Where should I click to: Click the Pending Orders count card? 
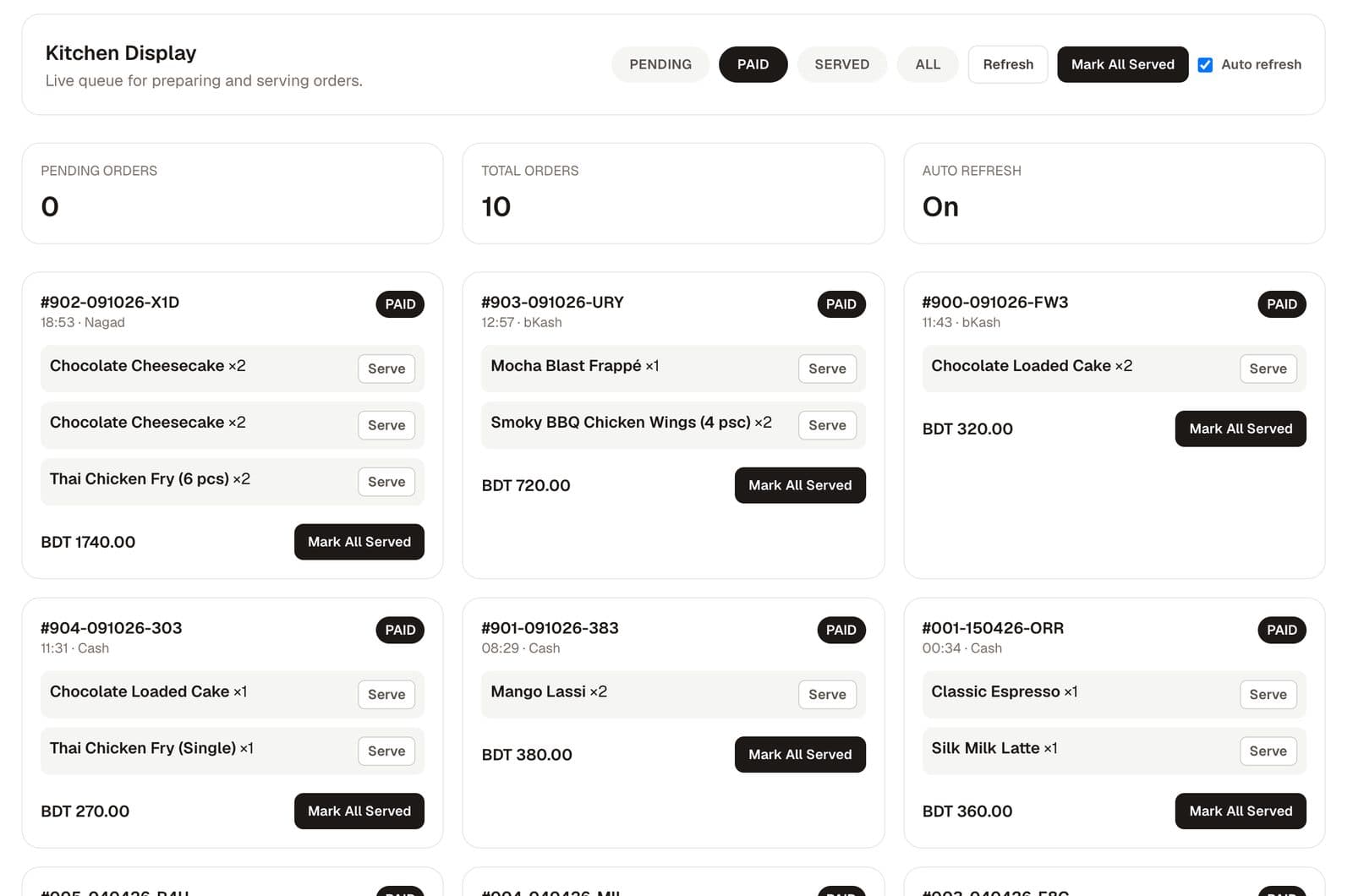pos(233,194)
